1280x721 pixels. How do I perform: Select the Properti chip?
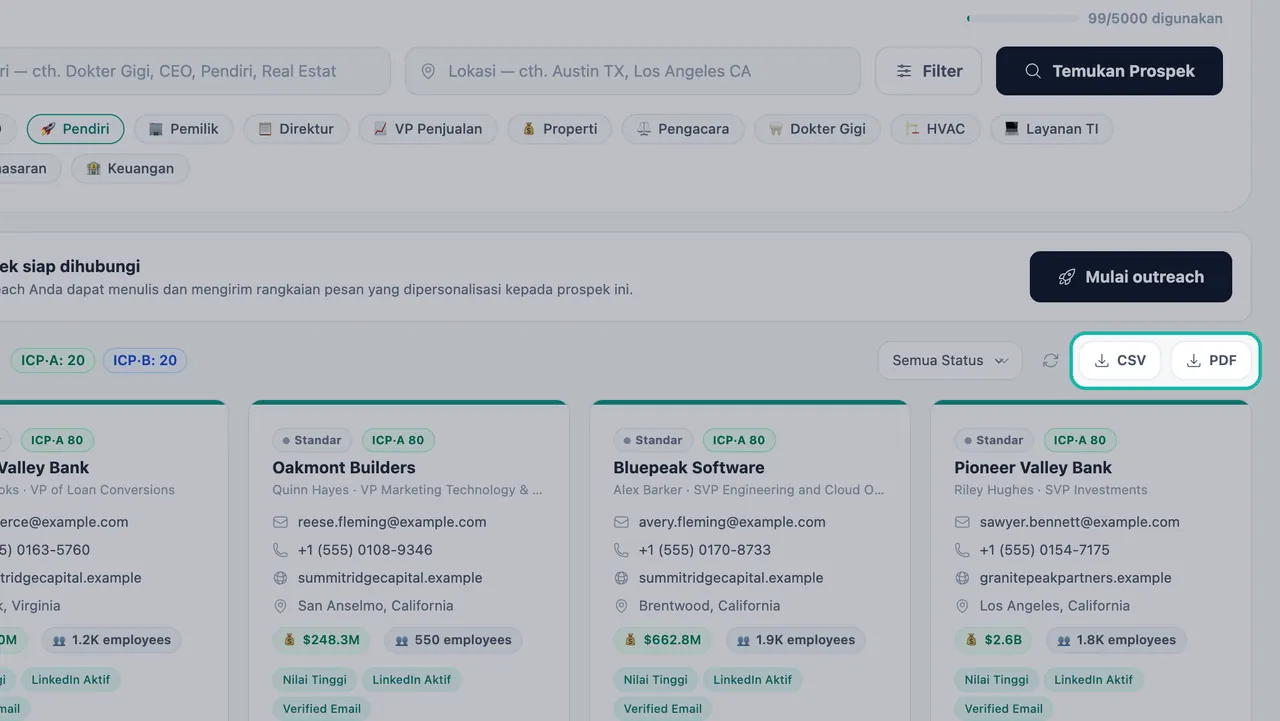pyautogui.click(x=560, y=129)
